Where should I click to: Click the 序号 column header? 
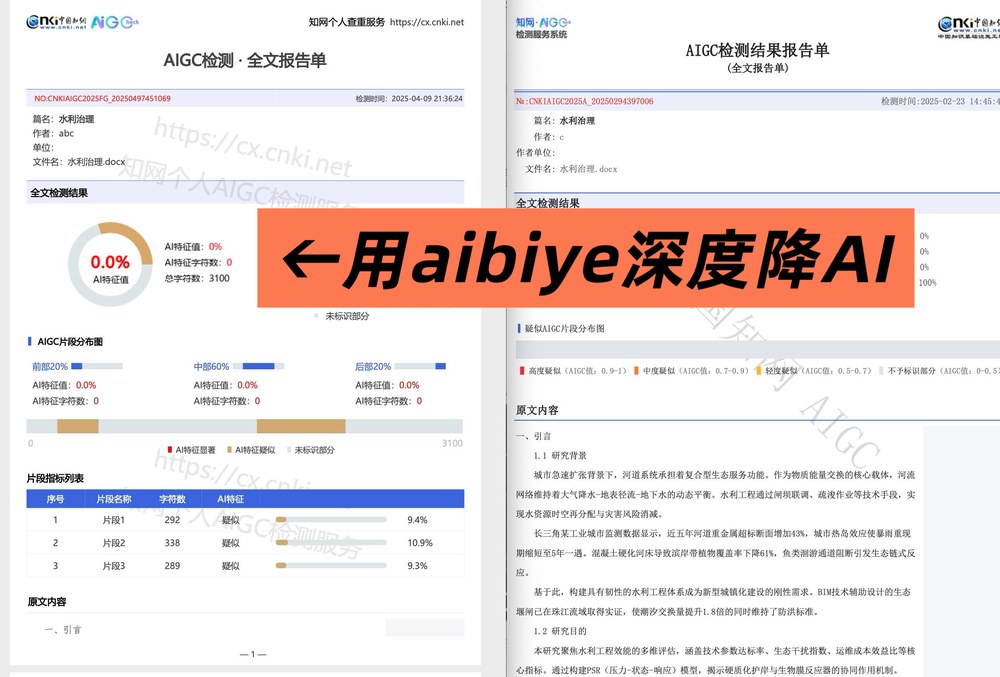(55, 499)
